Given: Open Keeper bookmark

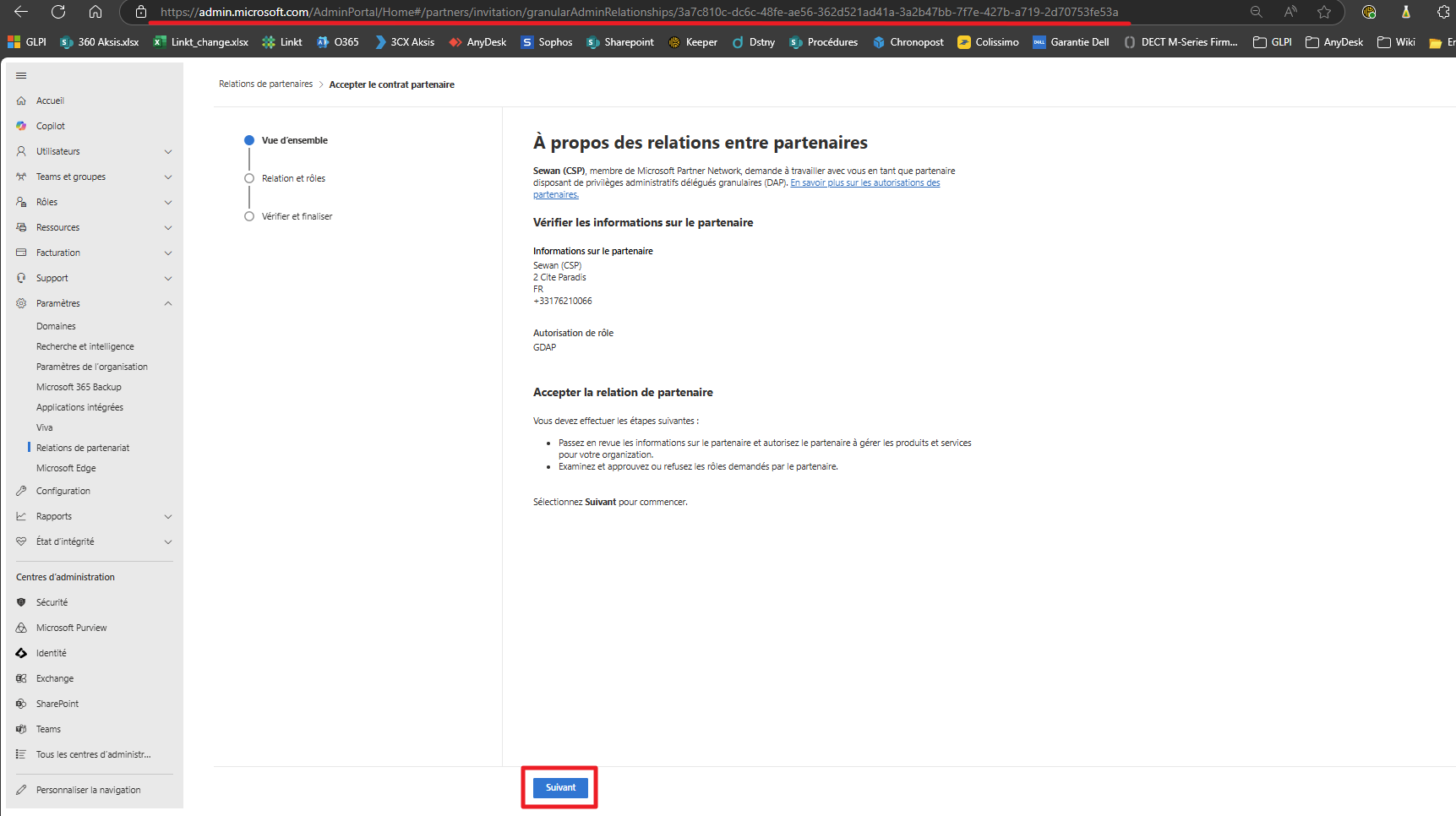Looking at the screenshot, I should click(693, 41).
